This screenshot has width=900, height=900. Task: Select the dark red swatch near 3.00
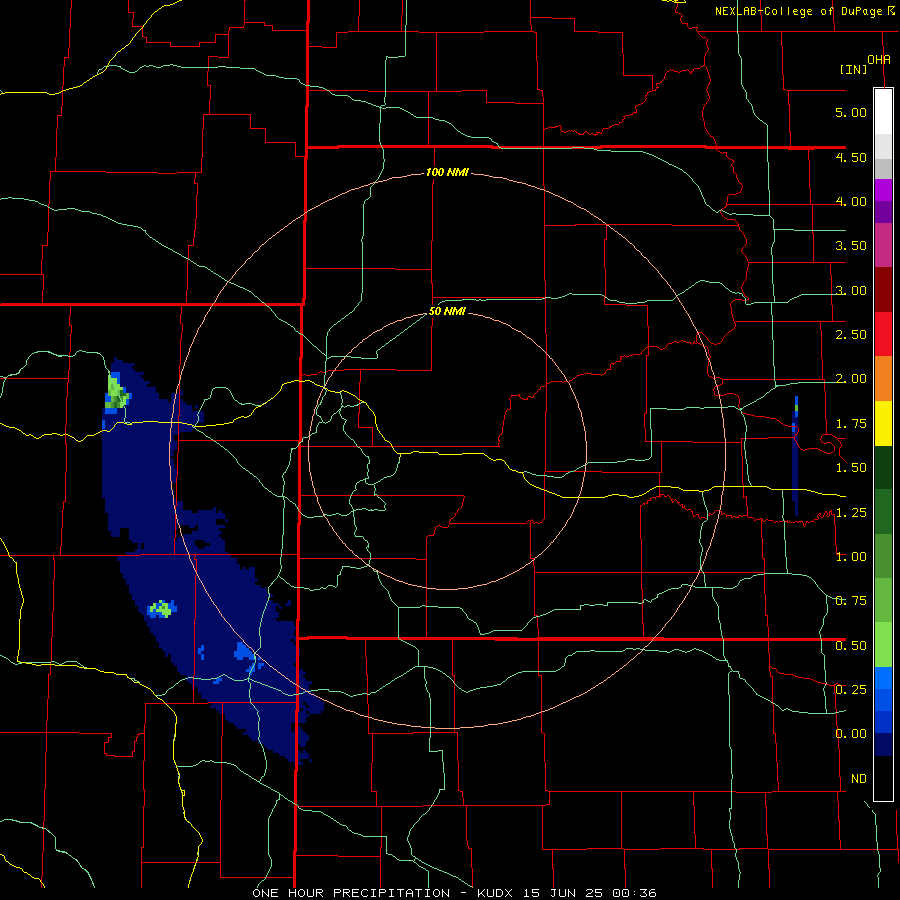click(883, 290)
